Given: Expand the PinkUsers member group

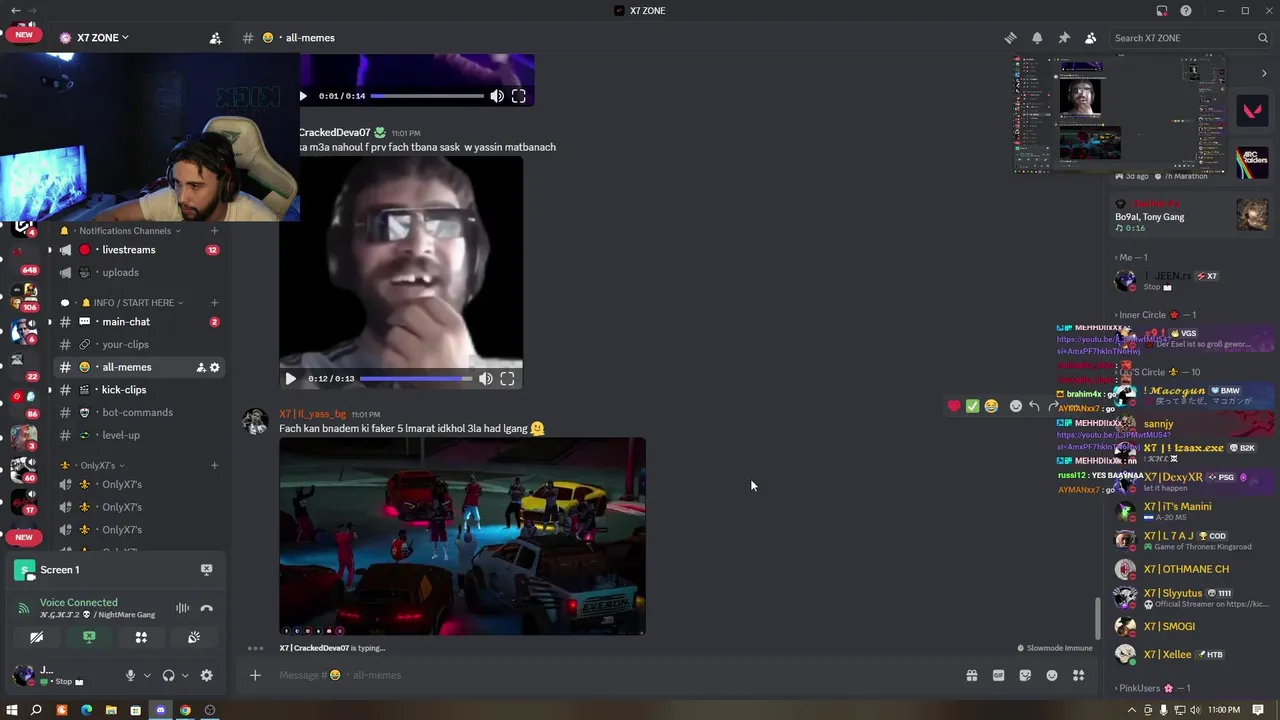Looking at the screenshot, I should 1153,689.
